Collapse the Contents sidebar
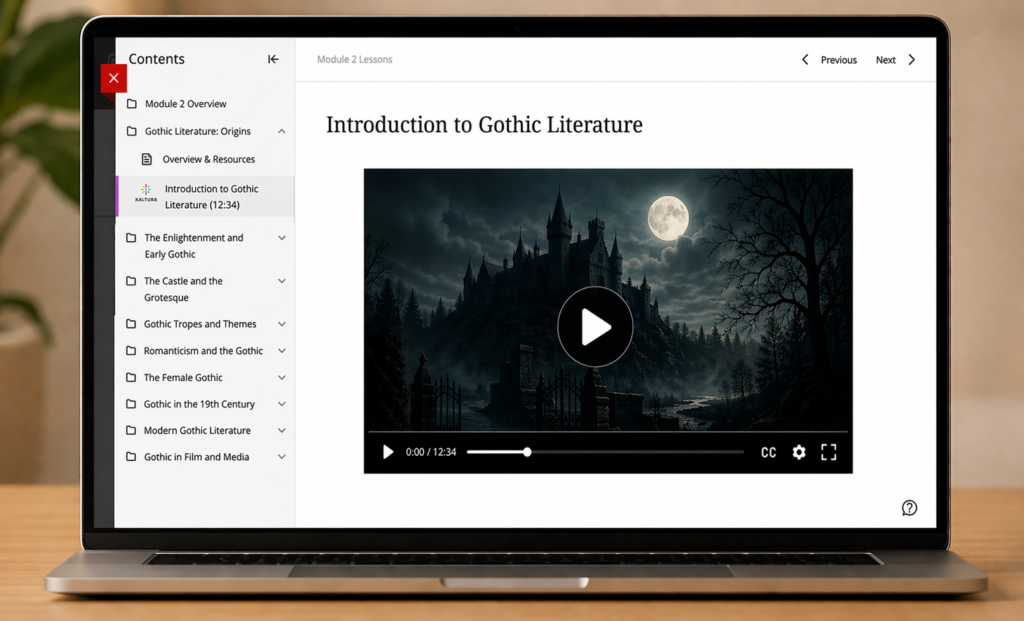This screenshot has width=1024, height=621. 273,59
